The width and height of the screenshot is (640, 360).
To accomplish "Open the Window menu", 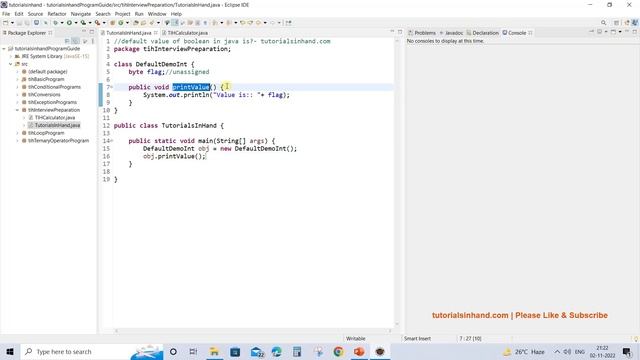I will click(157, 14).
